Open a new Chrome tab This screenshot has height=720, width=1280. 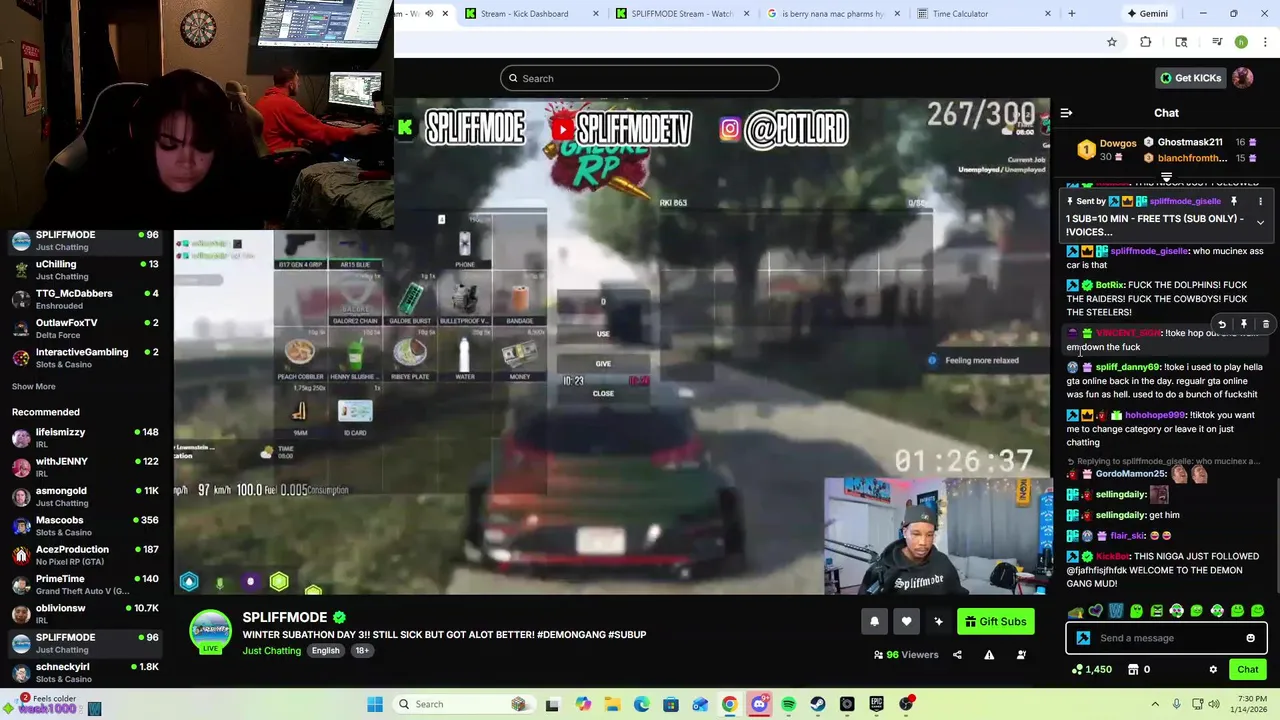[1071, 13]
